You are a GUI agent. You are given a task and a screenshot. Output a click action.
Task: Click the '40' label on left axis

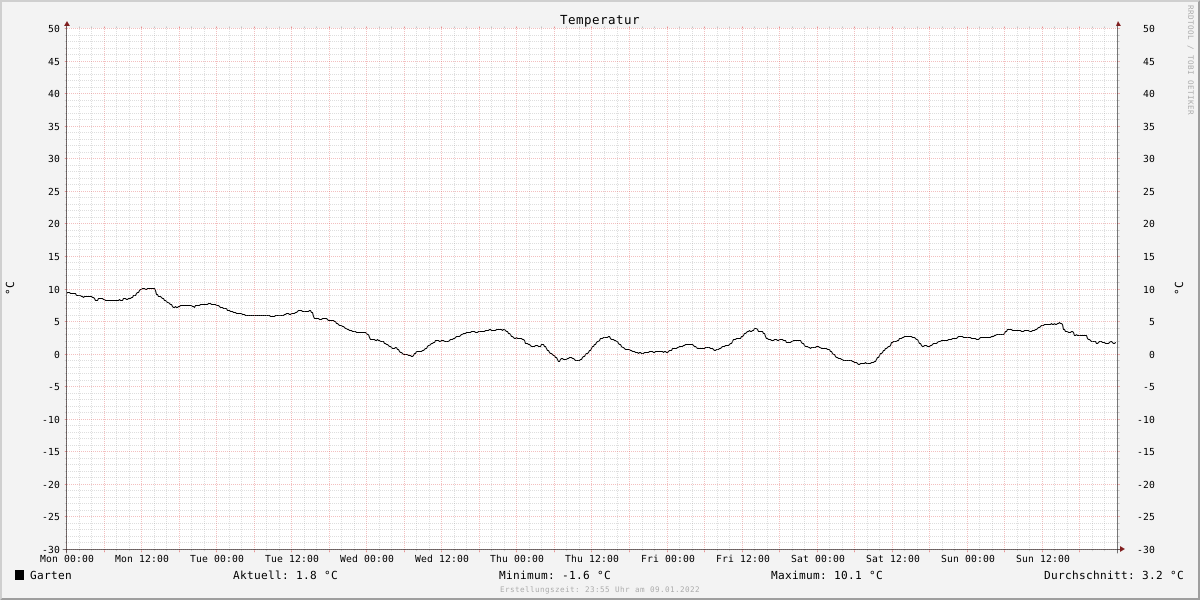(54, 94)
